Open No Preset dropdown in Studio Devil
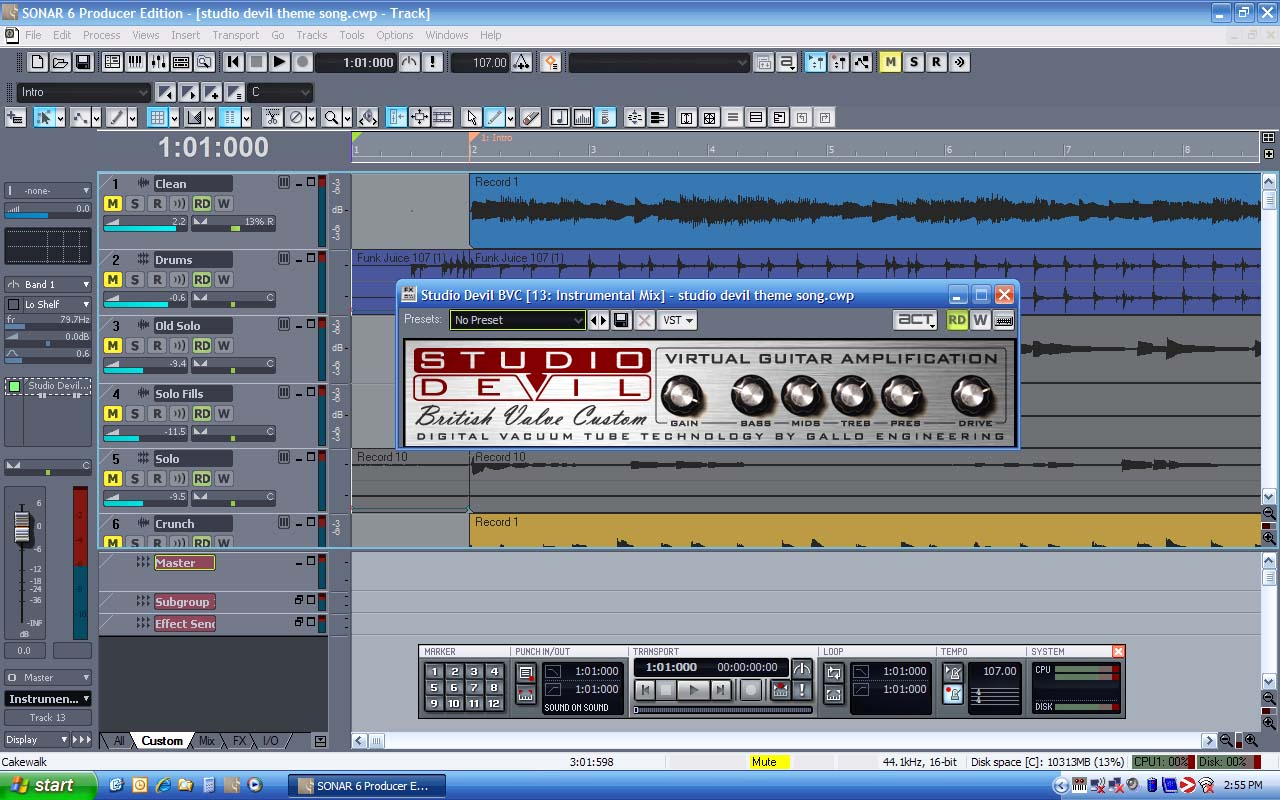 click(x=518, y=320)
